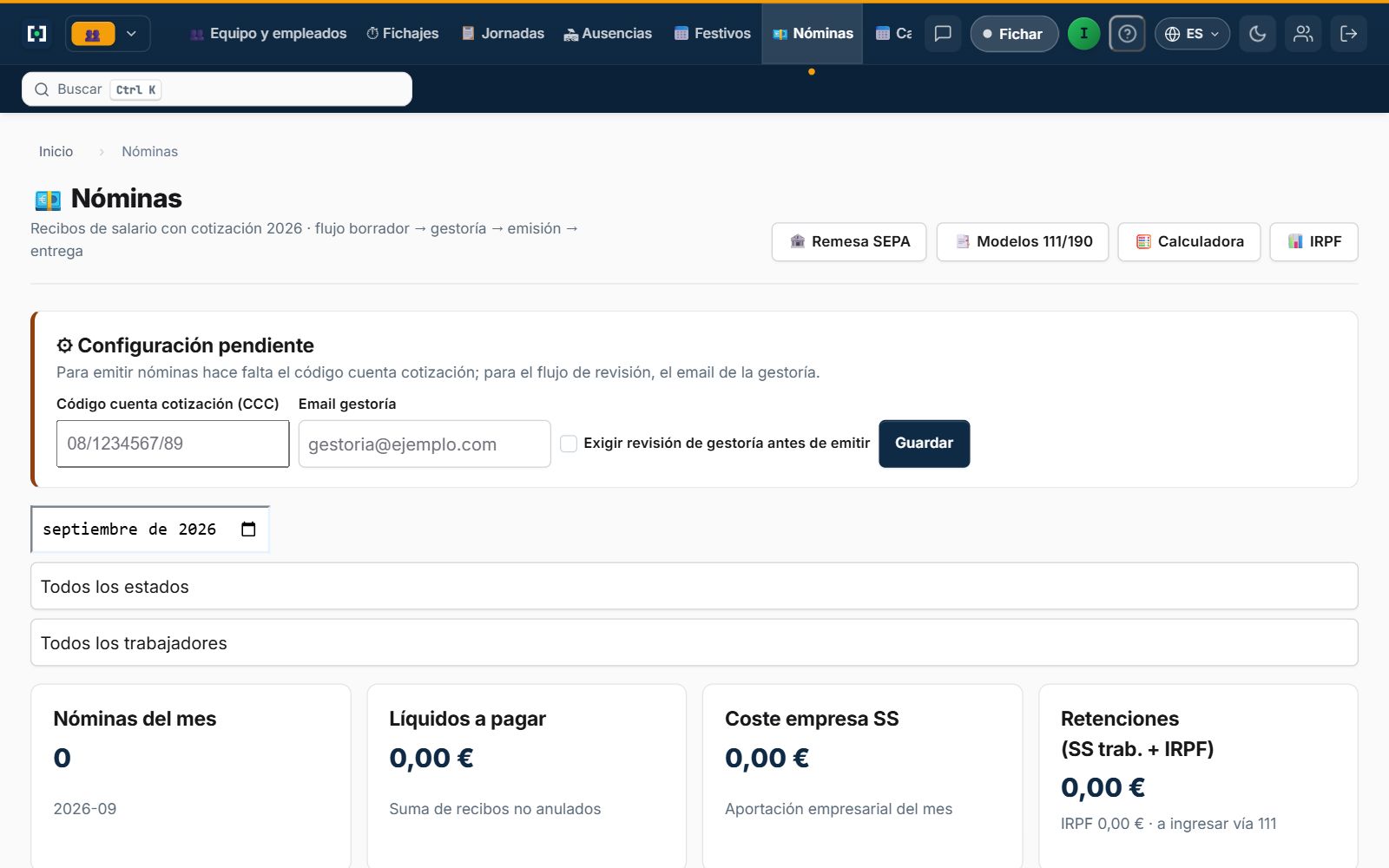Open the ES language dropdown
Screen dimensions: 1389x868
(1192, 34)
